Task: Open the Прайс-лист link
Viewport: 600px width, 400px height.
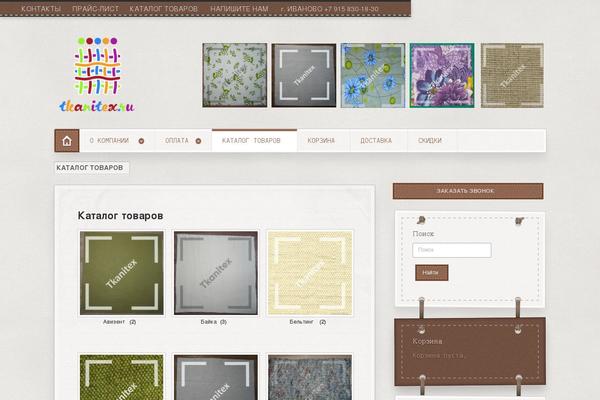Action: click(95, 8)
